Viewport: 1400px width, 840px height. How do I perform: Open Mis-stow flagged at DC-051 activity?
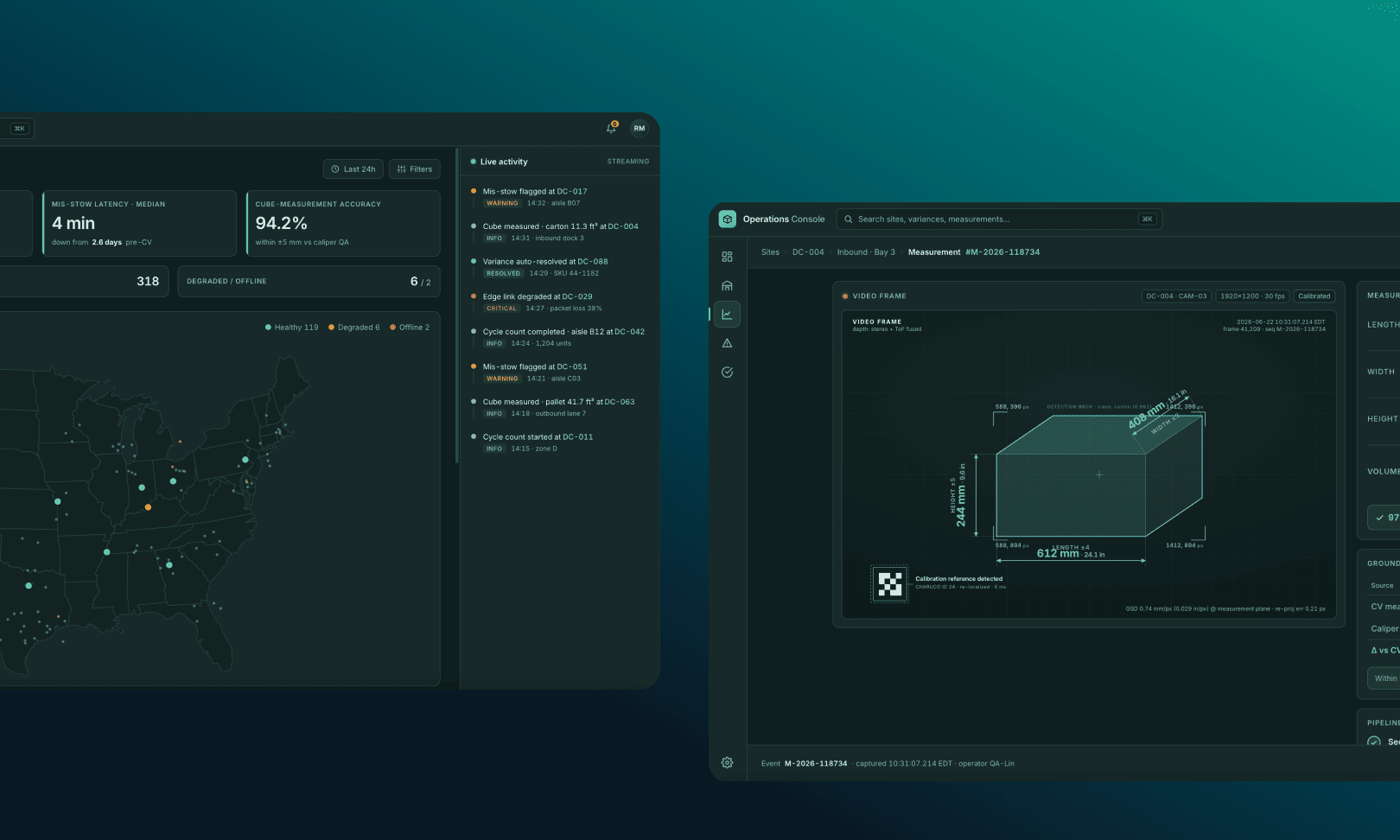point(560,372)
